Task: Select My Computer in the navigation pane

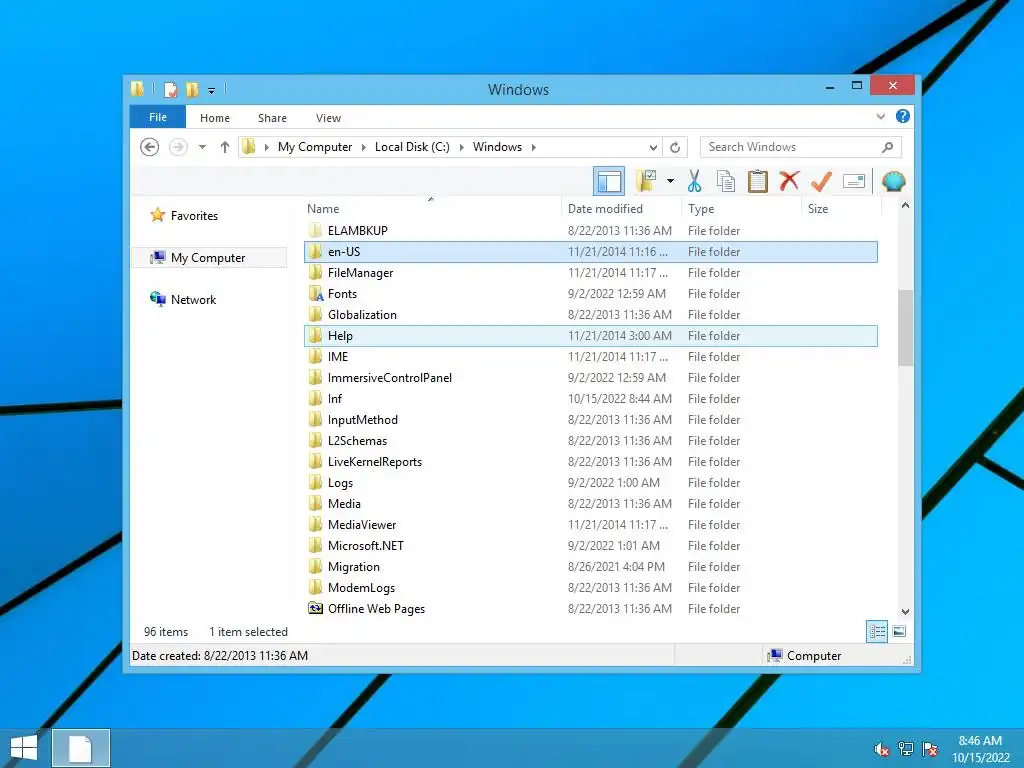Action: pos(208,258)
